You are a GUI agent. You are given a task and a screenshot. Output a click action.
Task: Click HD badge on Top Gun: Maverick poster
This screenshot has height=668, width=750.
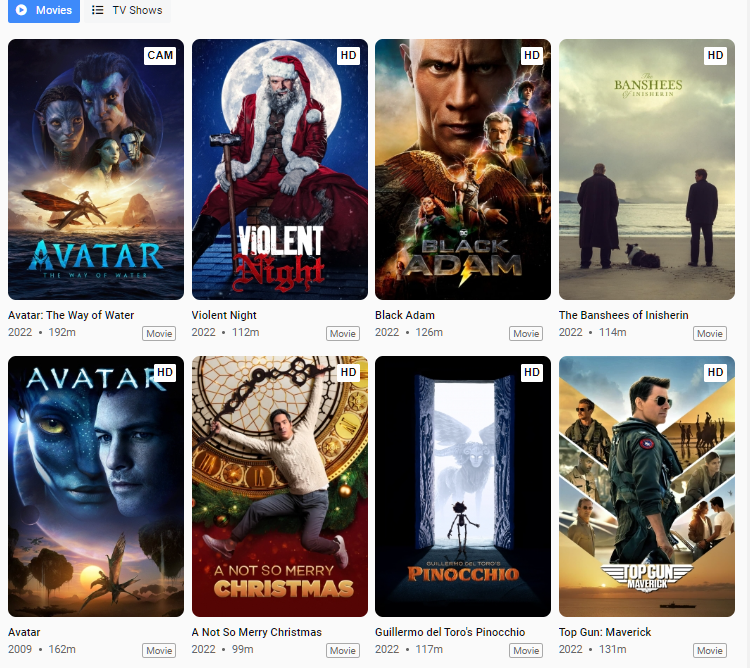(716, 372)
